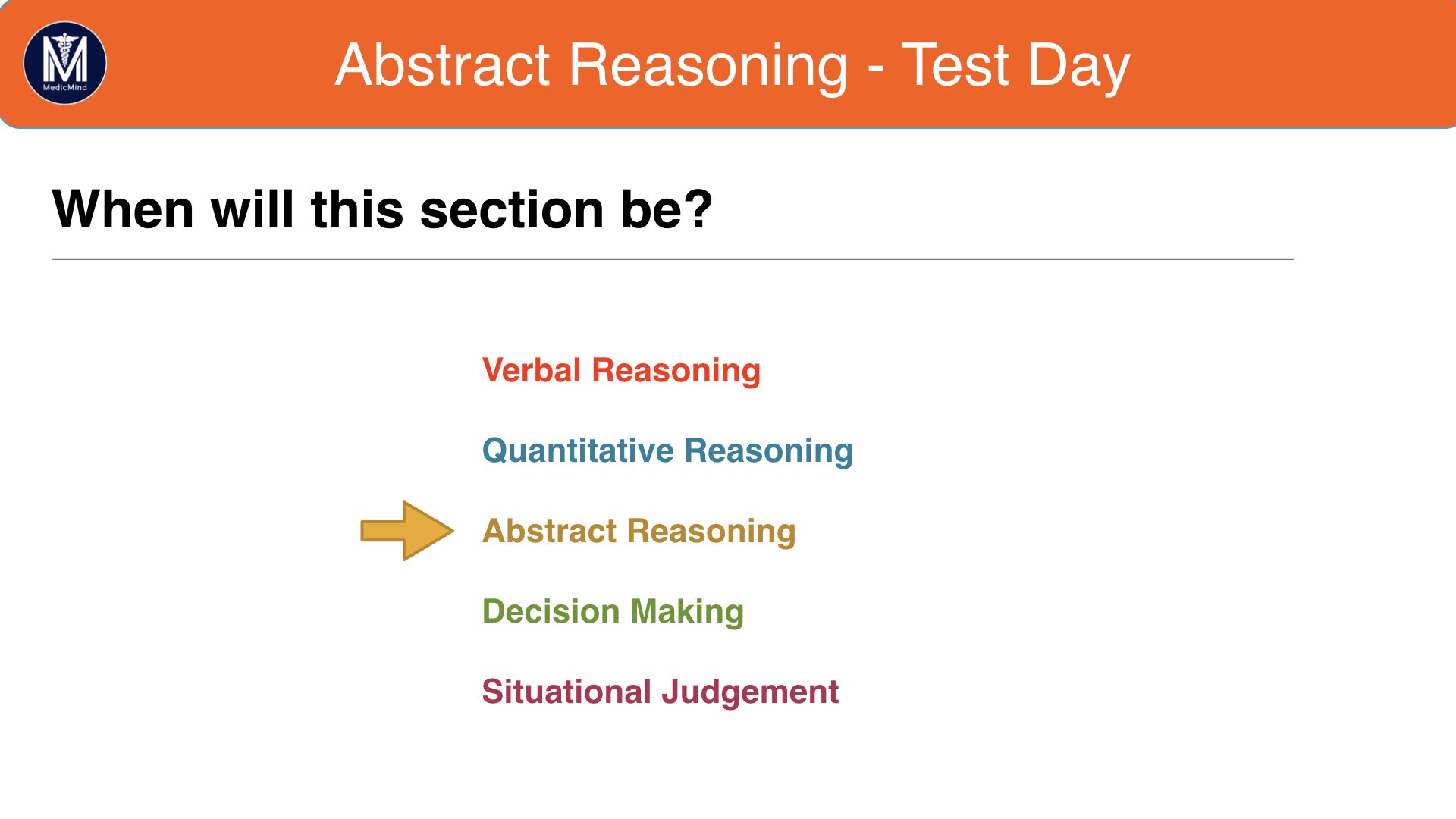Click the caduceus M emblem inside the logo
This screenshot has width=1456, height=819.
[65, 58]
